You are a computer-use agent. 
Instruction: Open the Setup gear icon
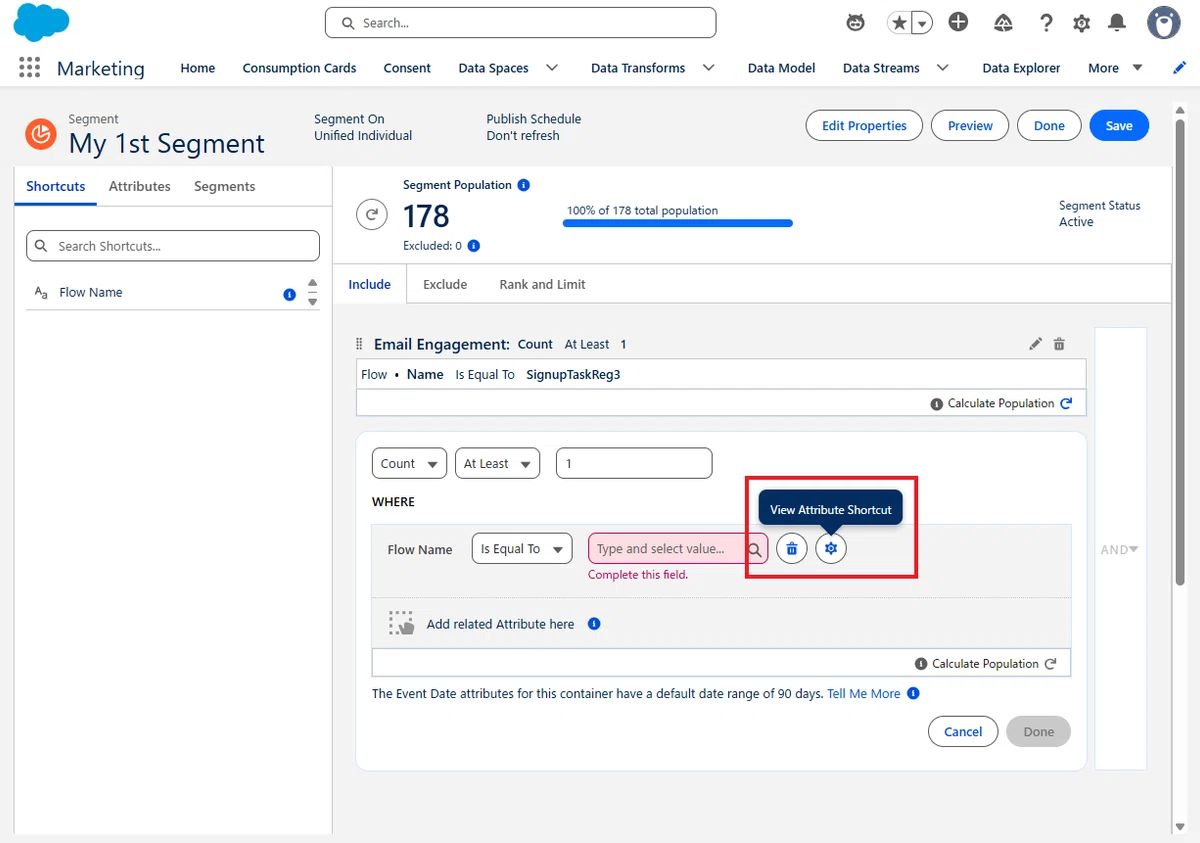pyautogui.click(x=1081, y=22)
